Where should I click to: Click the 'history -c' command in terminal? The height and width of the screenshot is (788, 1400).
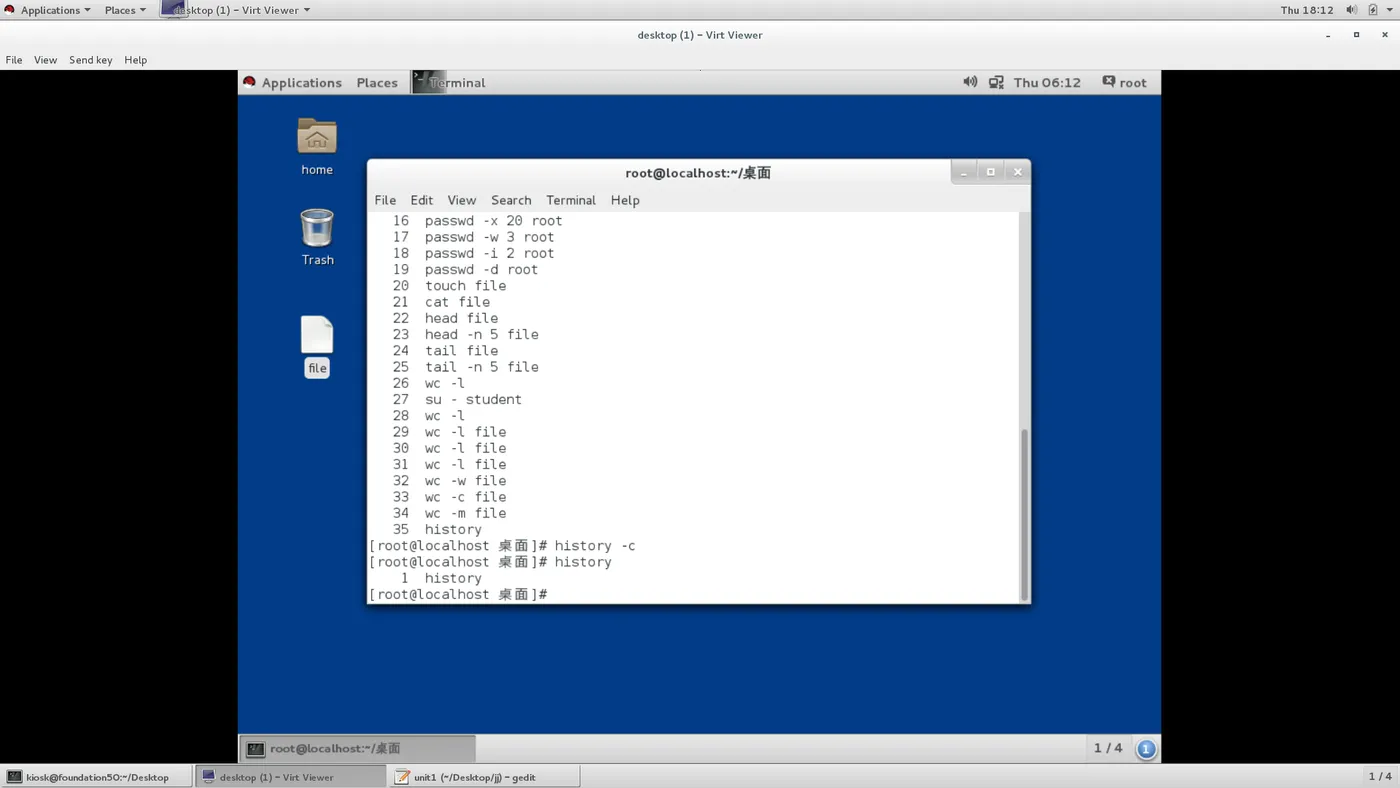click(595, 546)
